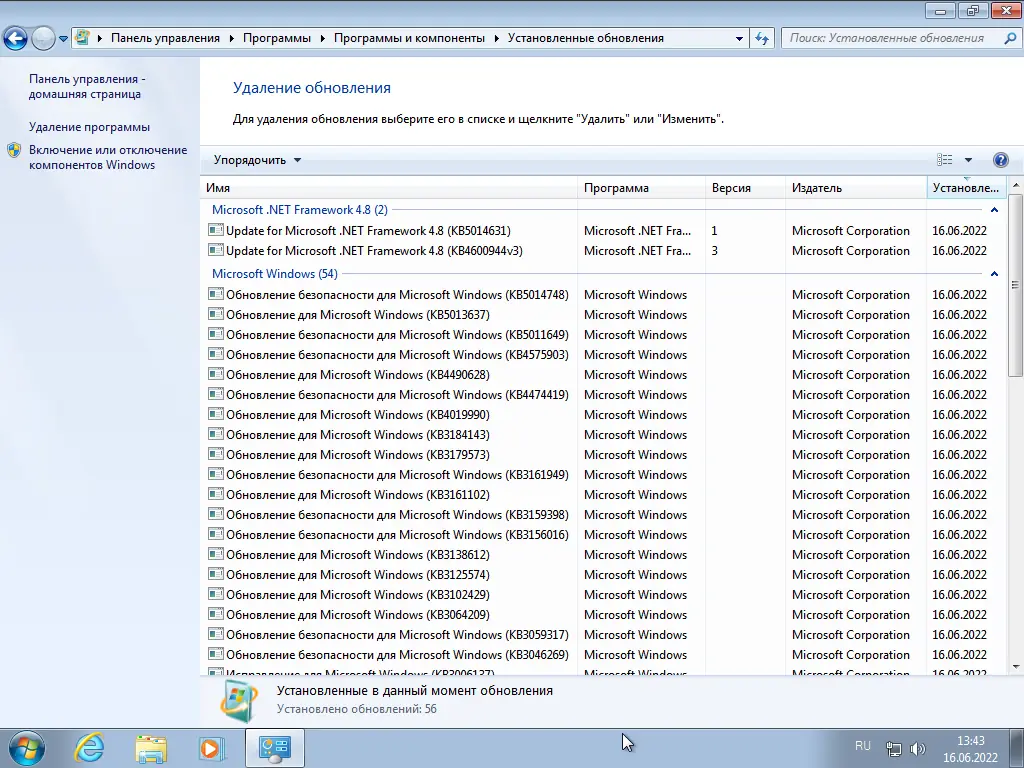
Task: Click the search magnifier icon
Action: pyautogui.click(x=1009, y=39)
